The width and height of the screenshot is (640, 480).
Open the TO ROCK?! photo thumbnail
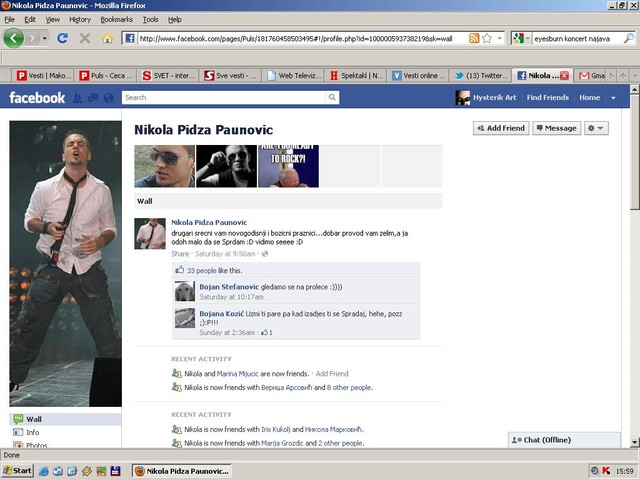289,166
